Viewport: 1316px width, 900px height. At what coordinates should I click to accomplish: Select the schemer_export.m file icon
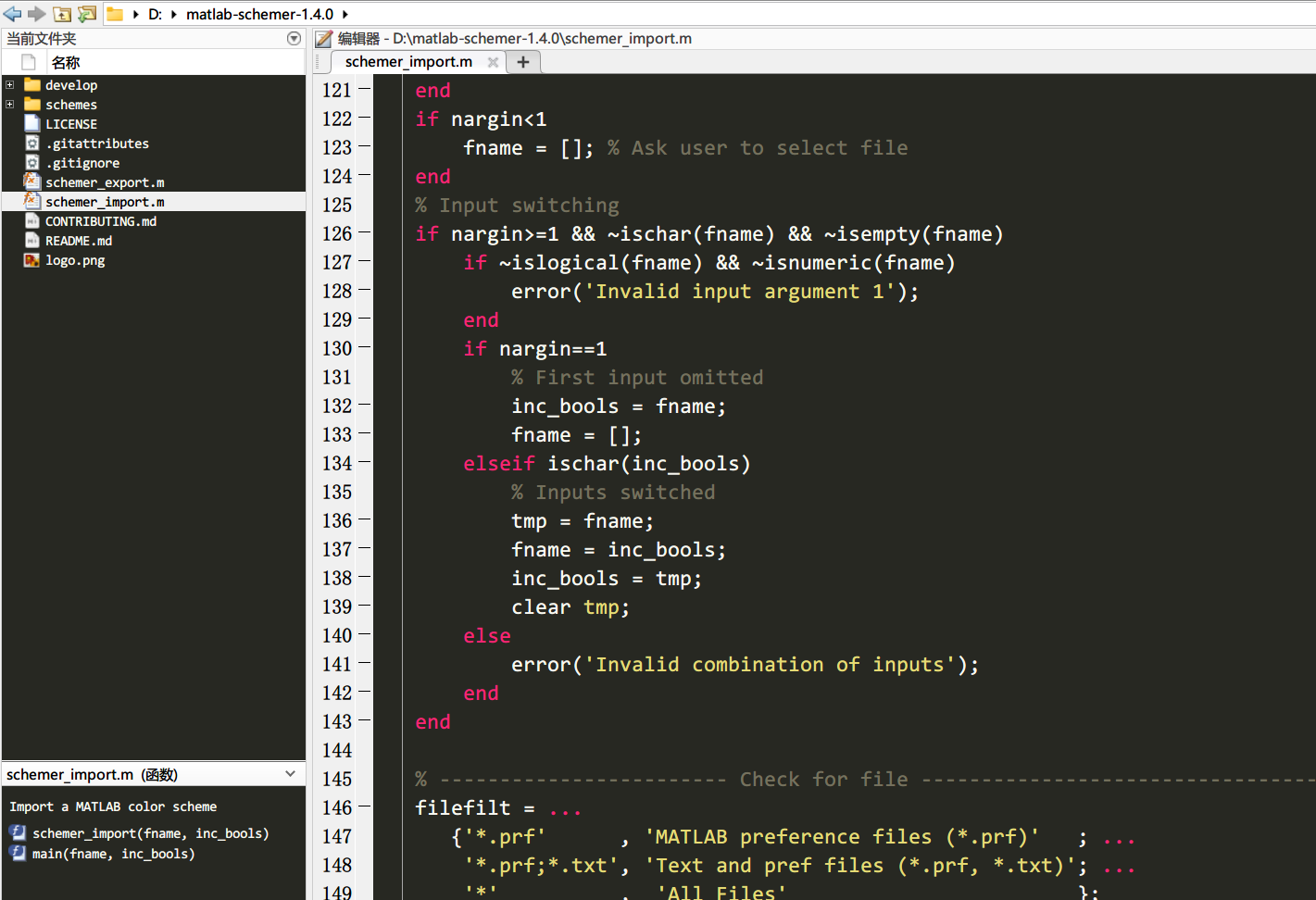[32, 181]
